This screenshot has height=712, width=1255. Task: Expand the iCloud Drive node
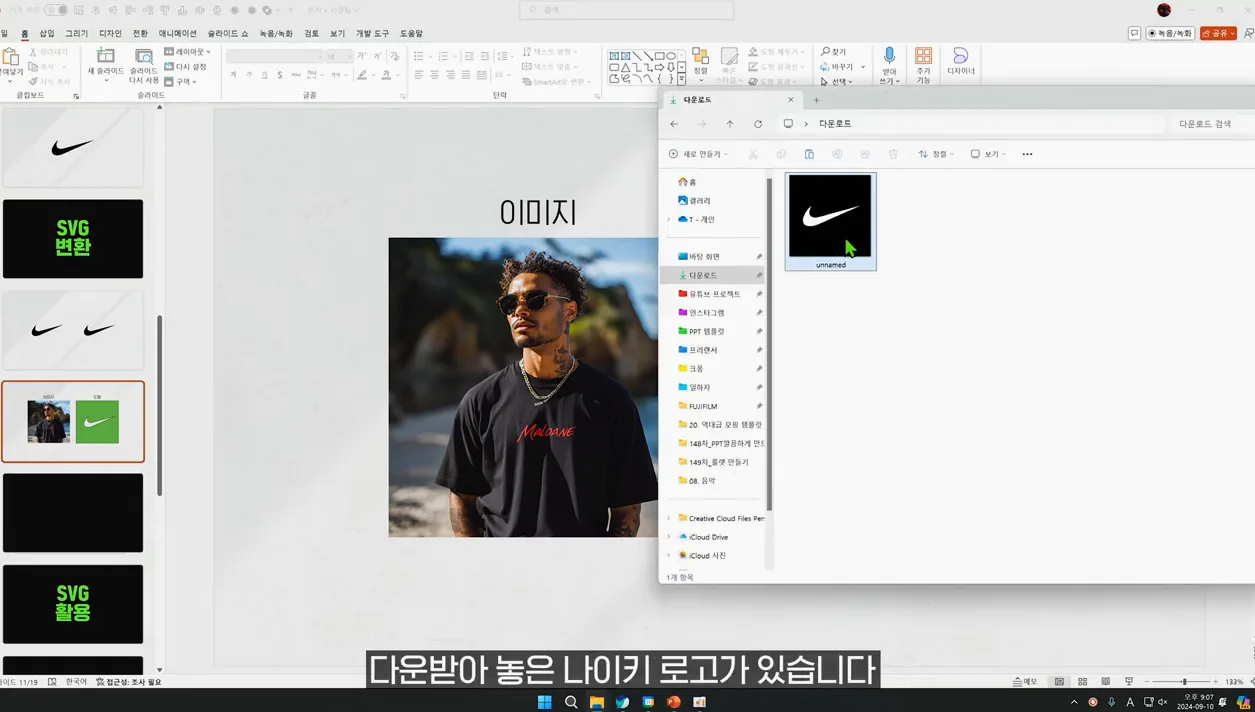[x=669, y=537]
